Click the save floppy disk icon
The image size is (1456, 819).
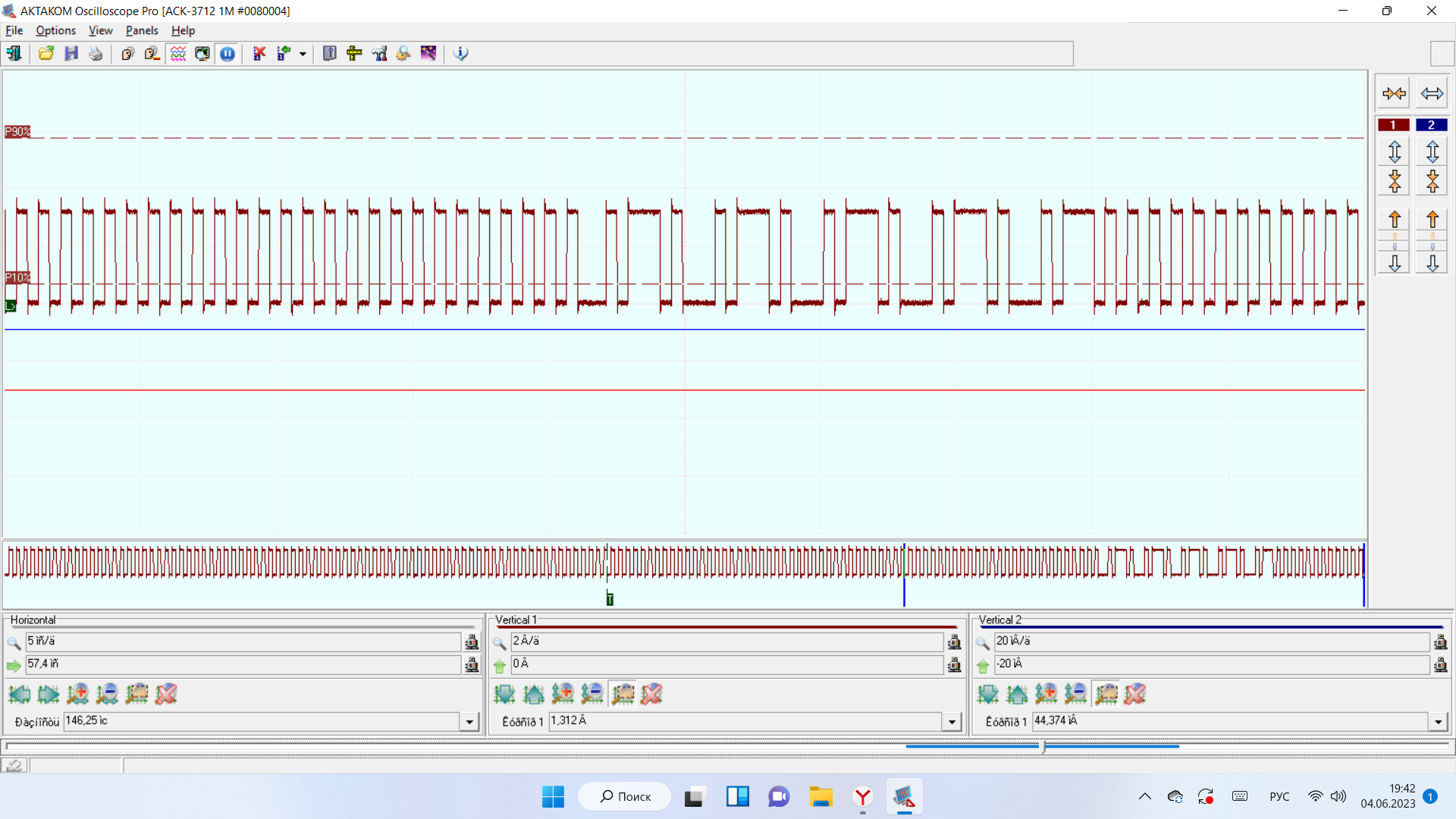(71, 53)
